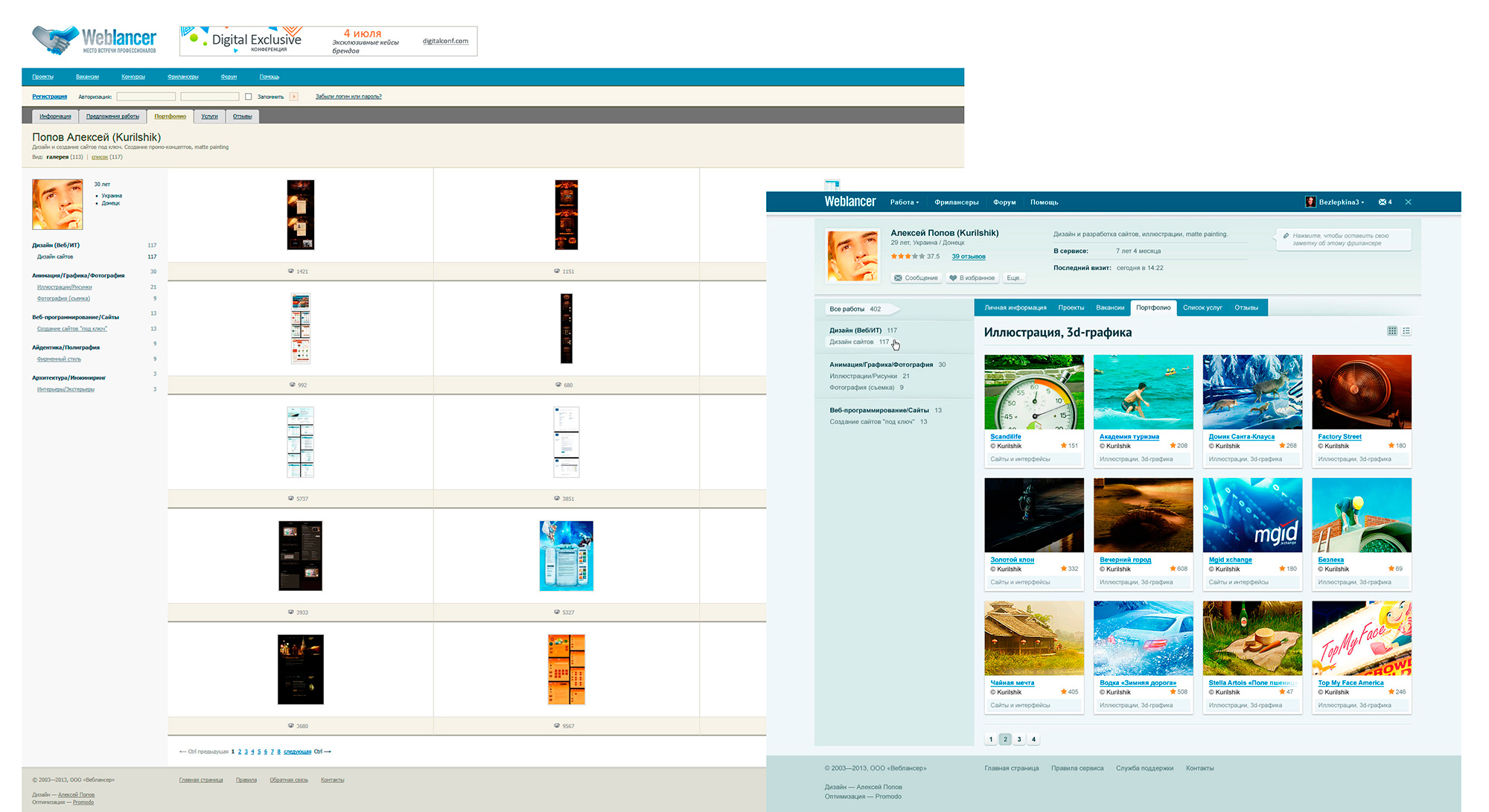This screenshot has width=1489, height=812.
Task: Click star rating 151 on Scandilife card
Action: tap(1069, 446)
